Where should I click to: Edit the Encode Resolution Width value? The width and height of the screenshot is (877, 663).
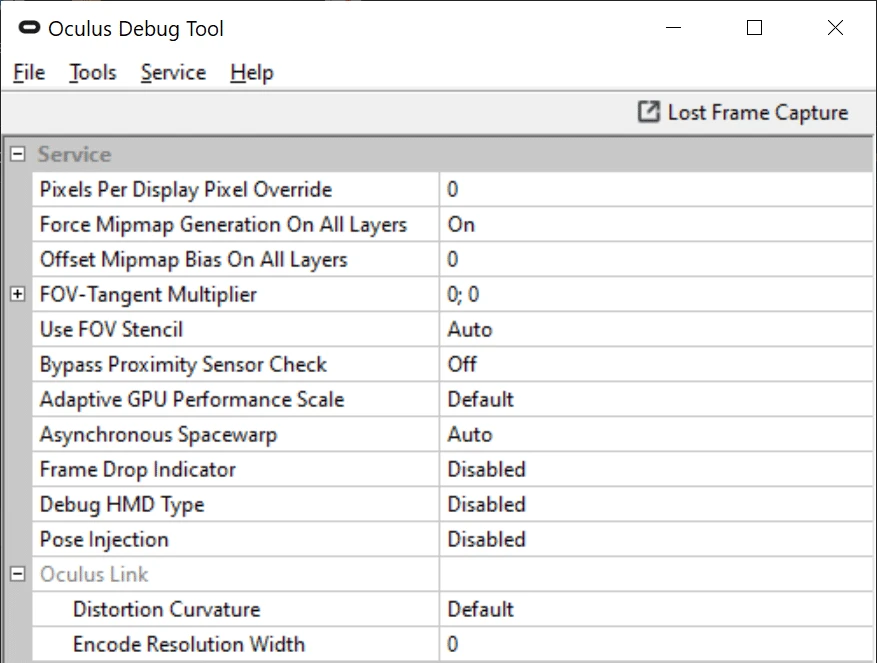(x=655, y=644)
